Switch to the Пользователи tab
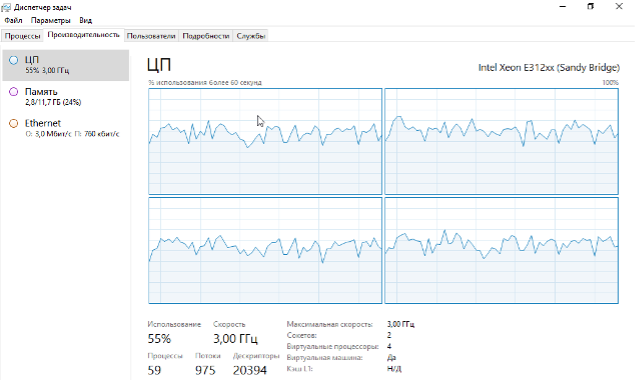Image resolution: width=636 pixels, height=380 pixels. (151, 36)
